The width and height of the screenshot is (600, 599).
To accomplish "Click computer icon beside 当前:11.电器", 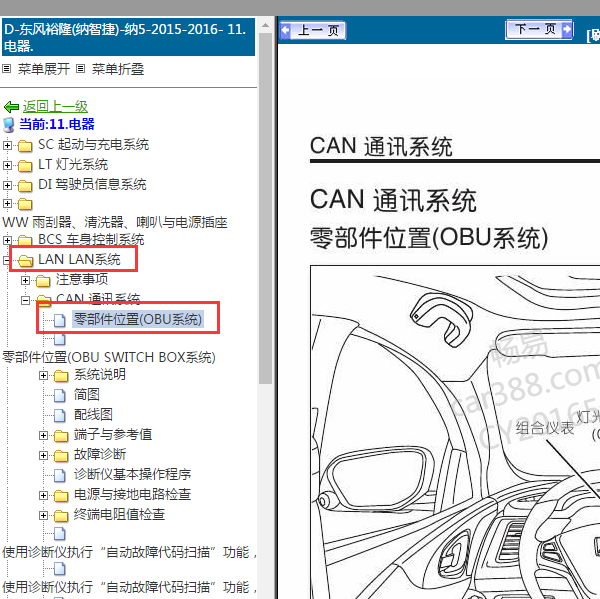I will click(x=8, y=125).
